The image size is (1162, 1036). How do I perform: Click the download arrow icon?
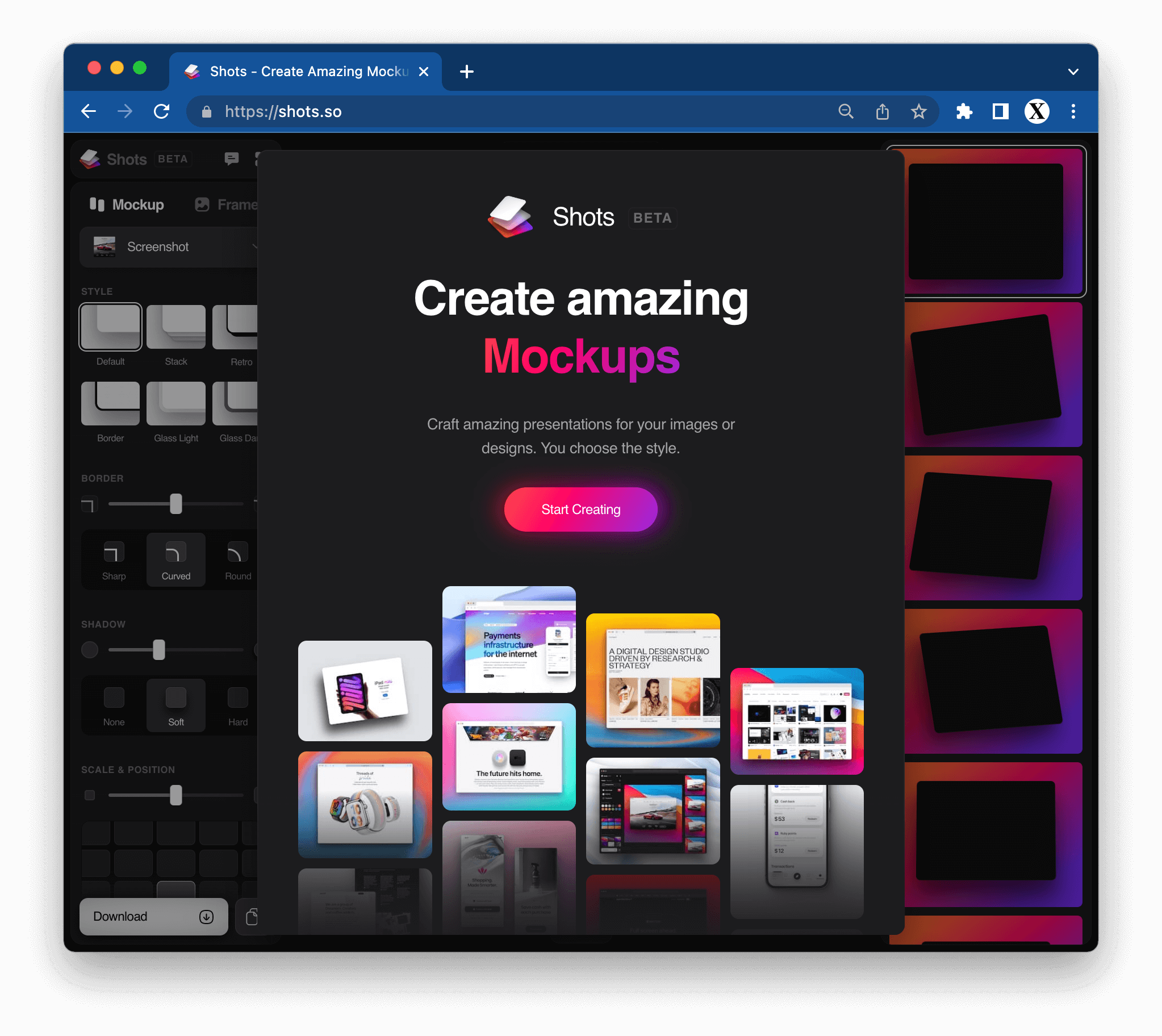pos(207,917)
